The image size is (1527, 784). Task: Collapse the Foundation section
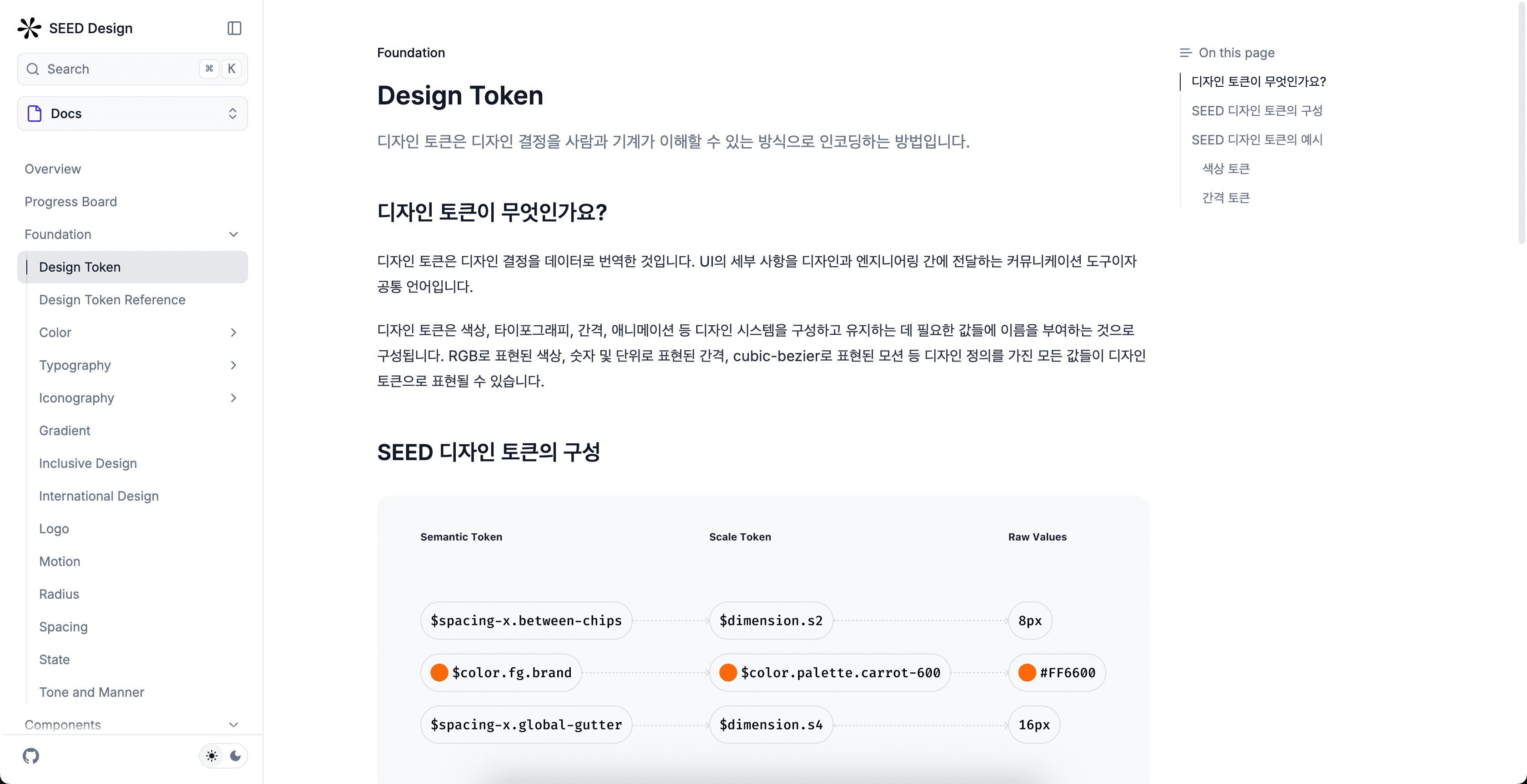(x=234, y=234)
